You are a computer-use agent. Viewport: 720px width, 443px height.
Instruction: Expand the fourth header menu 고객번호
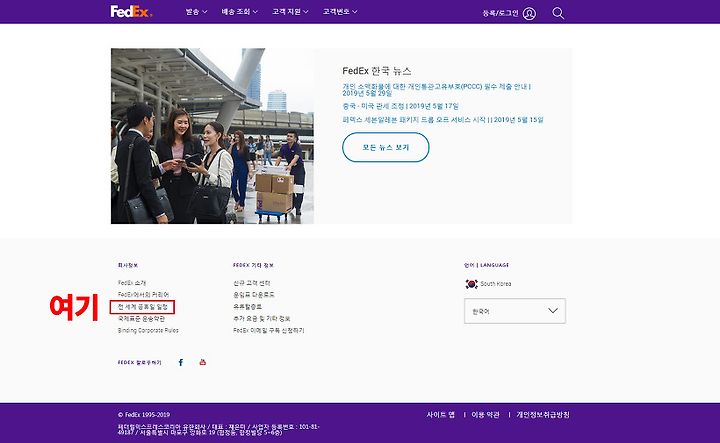click(340, 11)
